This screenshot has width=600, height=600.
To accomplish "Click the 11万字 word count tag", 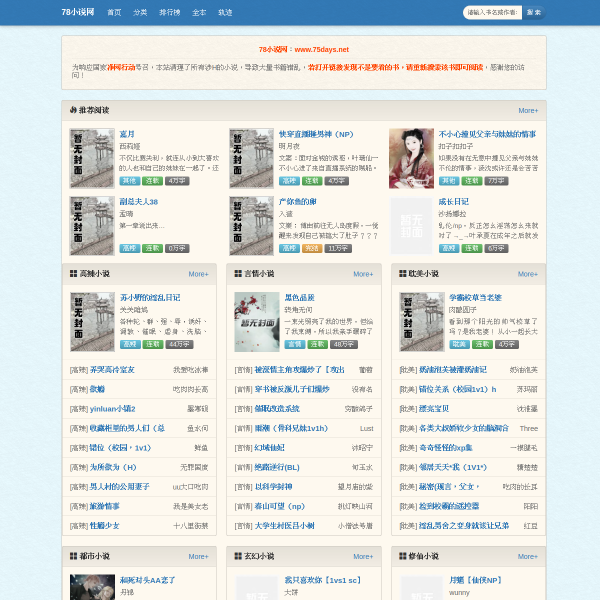I will (x=338, y=248).
